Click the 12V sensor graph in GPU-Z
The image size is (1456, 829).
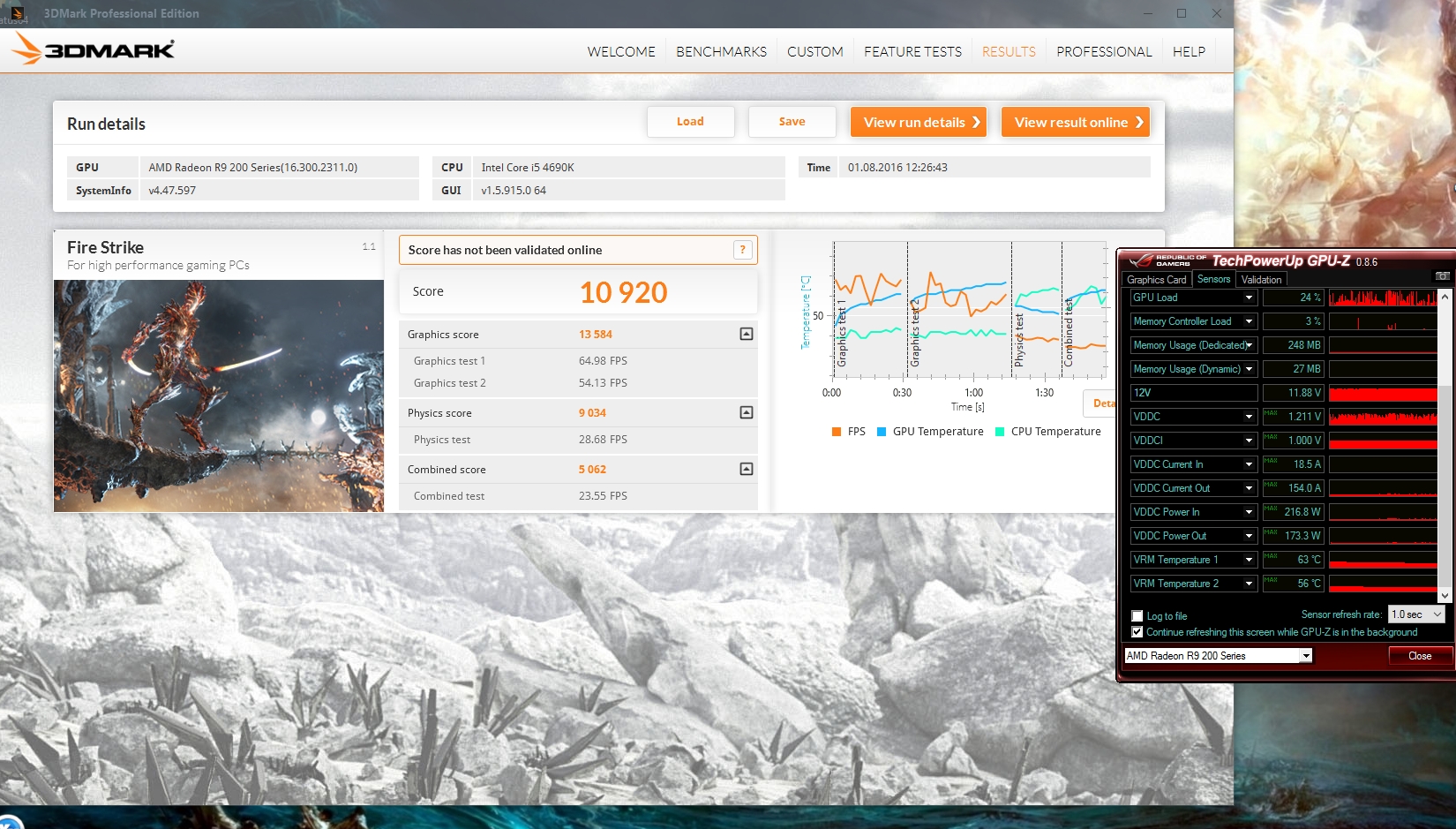[x=1383, y=393]
